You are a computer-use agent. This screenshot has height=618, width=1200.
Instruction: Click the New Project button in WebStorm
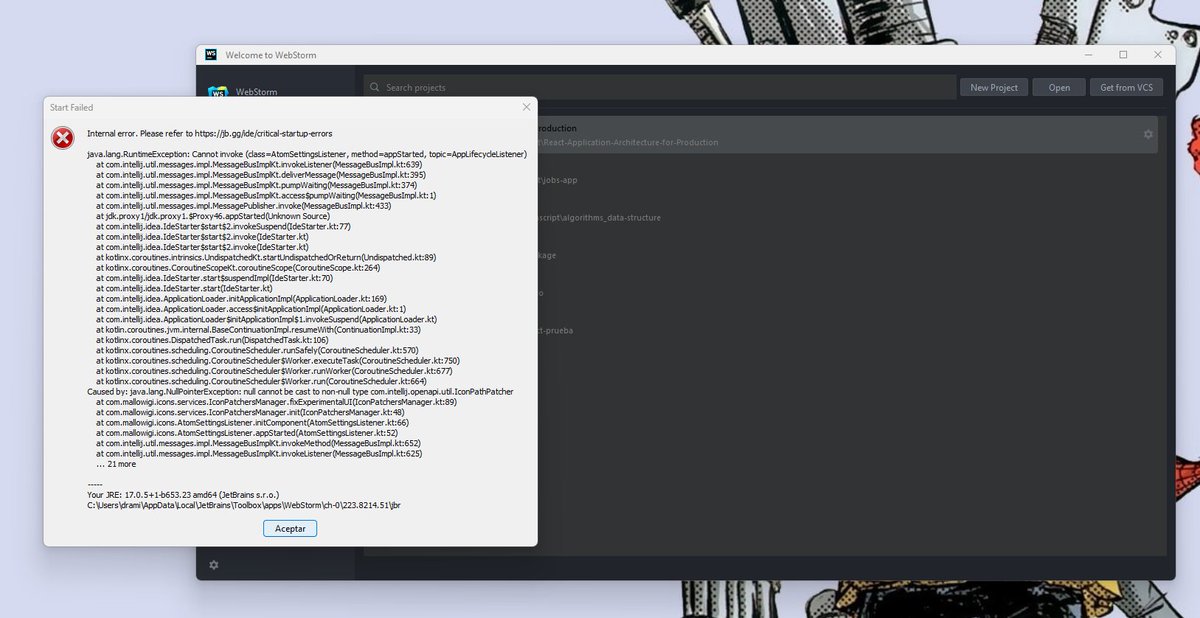pos(994,88)
